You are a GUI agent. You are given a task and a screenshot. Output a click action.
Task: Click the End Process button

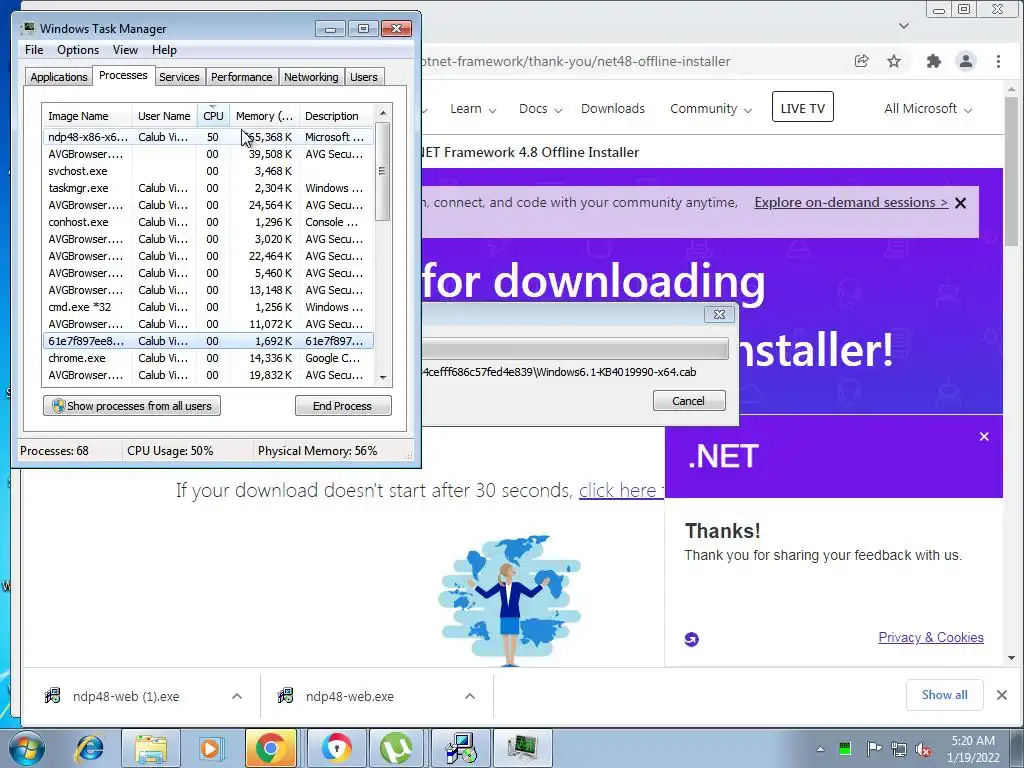343,406
